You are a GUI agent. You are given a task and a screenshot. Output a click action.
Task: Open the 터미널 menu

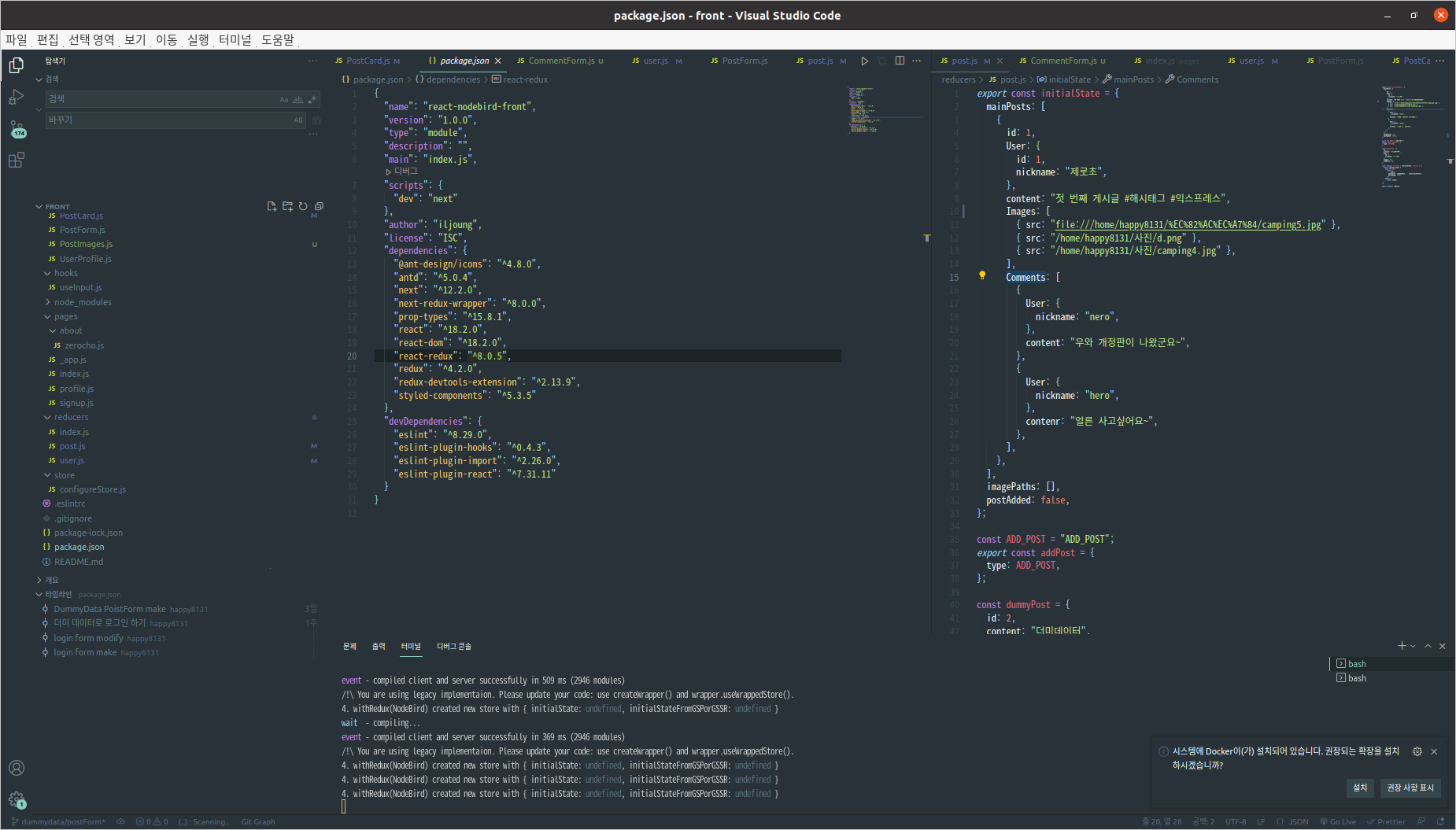235,39
